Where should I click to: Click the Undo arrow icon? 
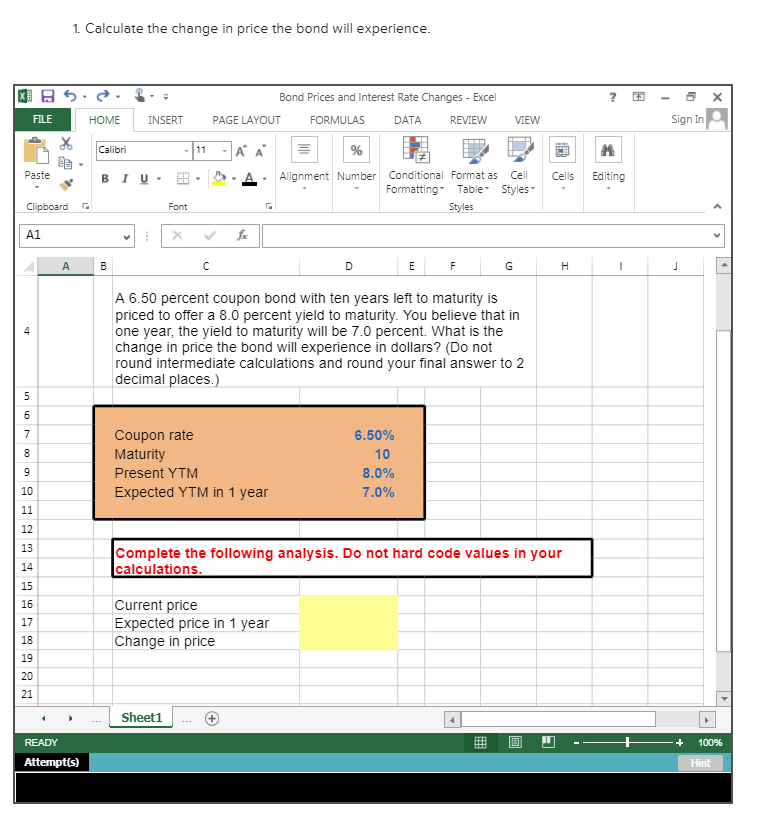coord(70,96)
